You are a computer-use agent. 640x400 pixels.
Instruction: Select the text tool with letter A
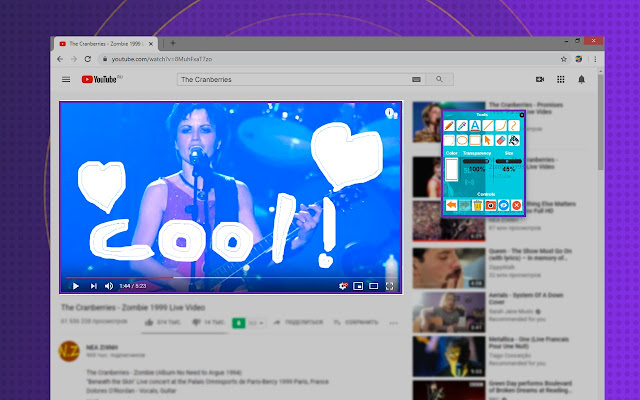tap(475, 126)
